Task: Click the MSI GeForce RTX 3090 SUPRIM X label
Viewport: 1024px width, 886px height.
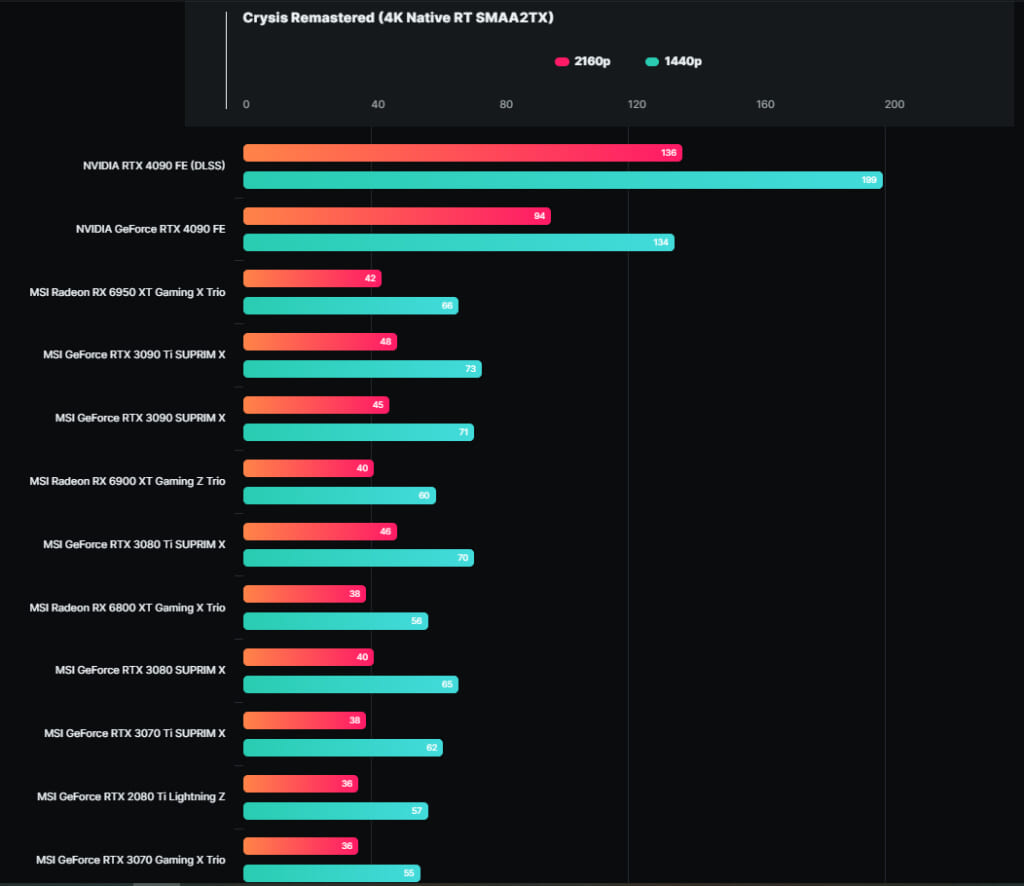Action: (140, 418)
